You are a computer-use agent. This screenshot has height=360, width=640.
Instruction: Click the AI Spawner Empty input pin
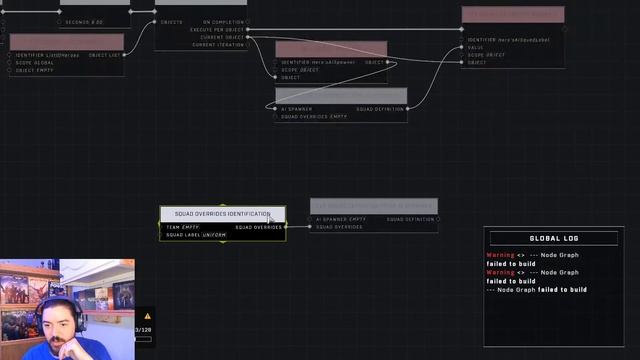pos(310,219)
